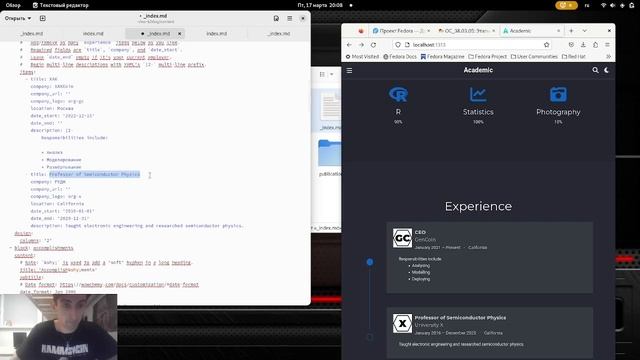
Task: Switch to second index.md tab
Action: [x=93, y=33]
